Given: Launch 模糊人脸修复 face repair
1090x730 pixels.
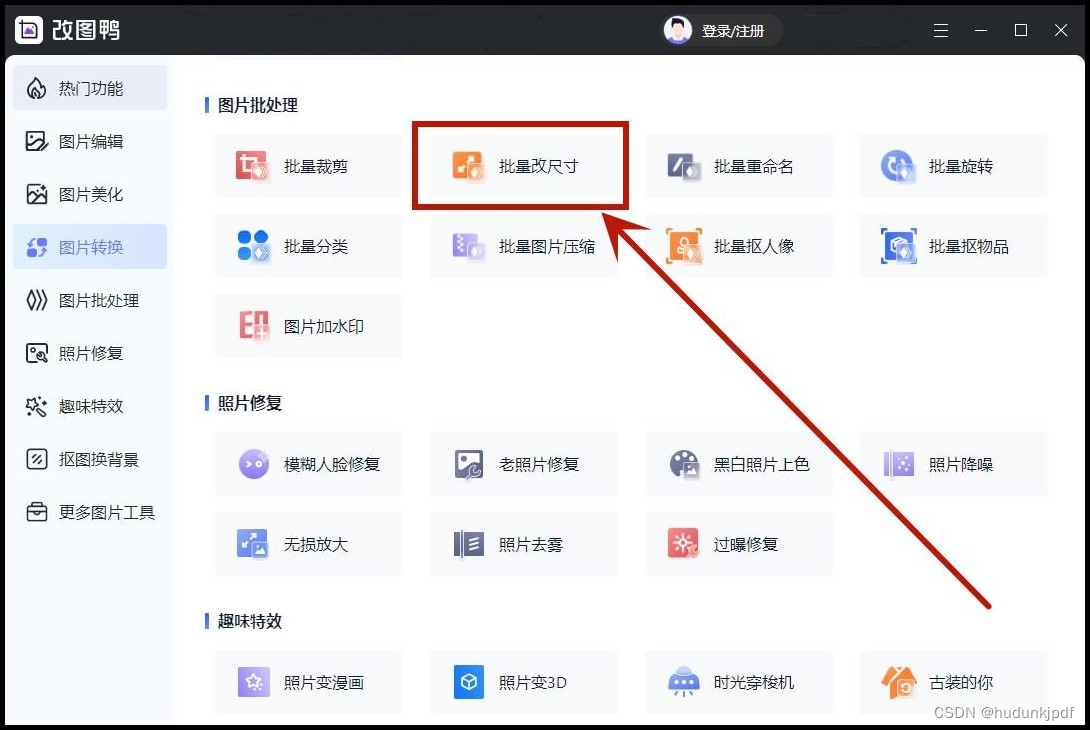Looking at the screenshot, I should (308, 464).
